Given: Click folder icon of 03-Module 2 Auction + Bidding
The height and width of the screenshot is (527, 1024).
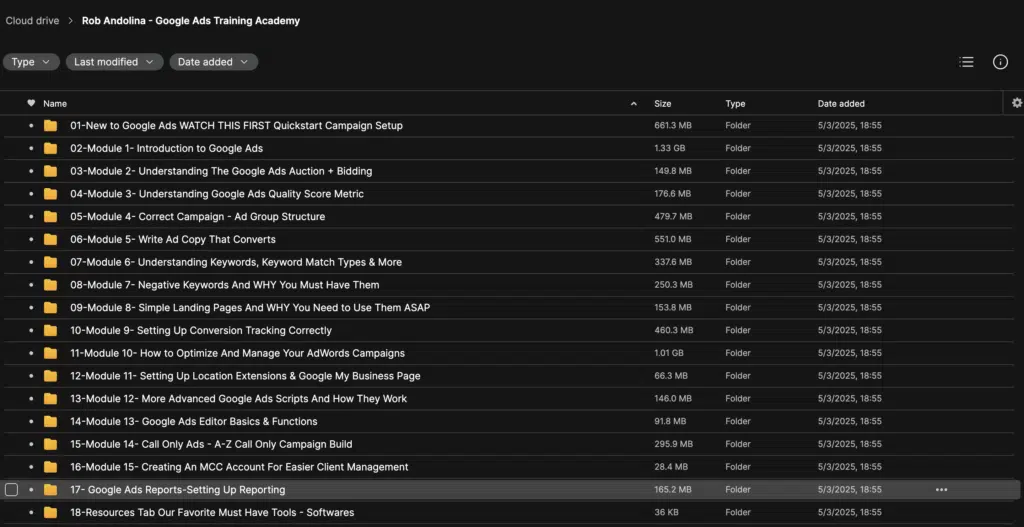Looking at the screenshot, I should [x=50, y=171].
